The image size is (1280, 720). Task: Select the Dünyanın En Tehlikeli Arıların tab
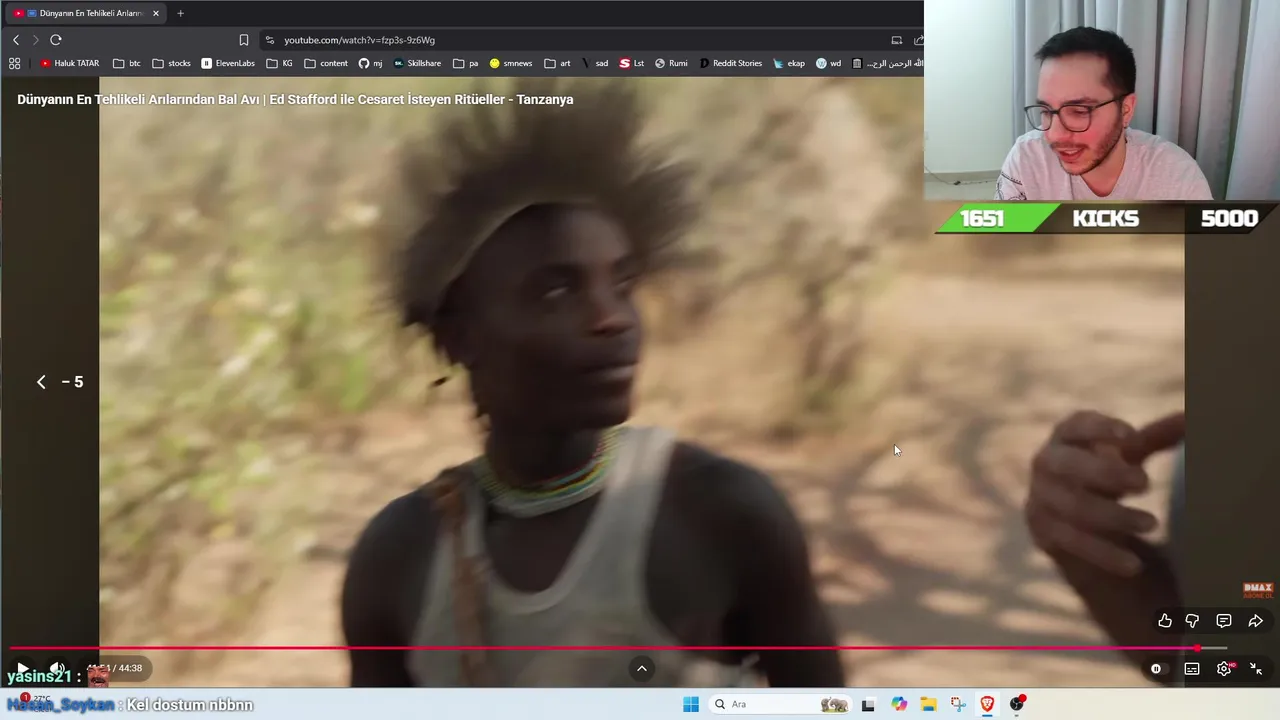[x=85, y=13]
